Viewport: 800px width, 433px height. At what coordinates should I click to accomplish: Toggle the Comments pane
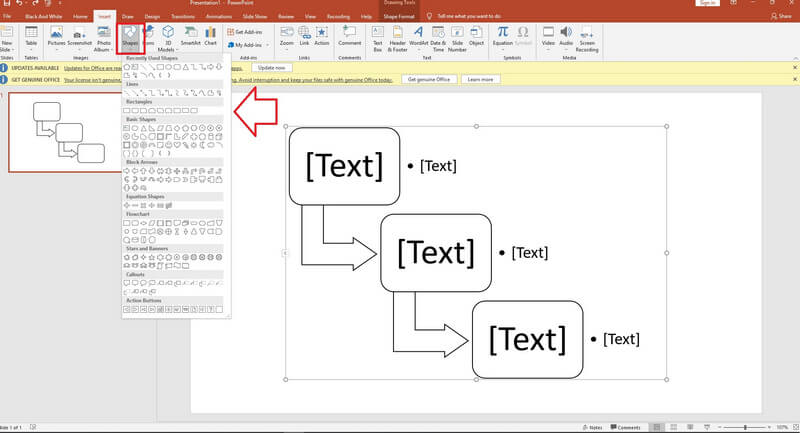[x=626, y=427]
